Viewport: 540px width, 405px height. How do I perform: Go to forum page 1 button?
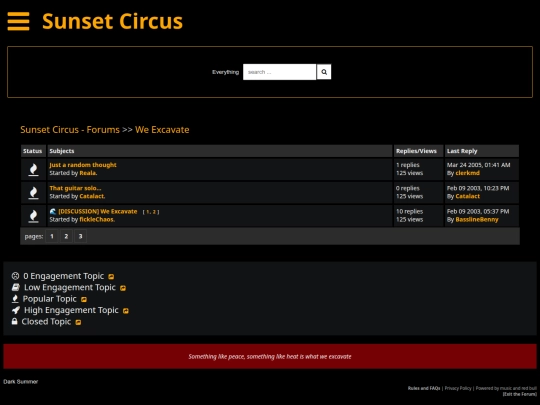coord(52,236)
